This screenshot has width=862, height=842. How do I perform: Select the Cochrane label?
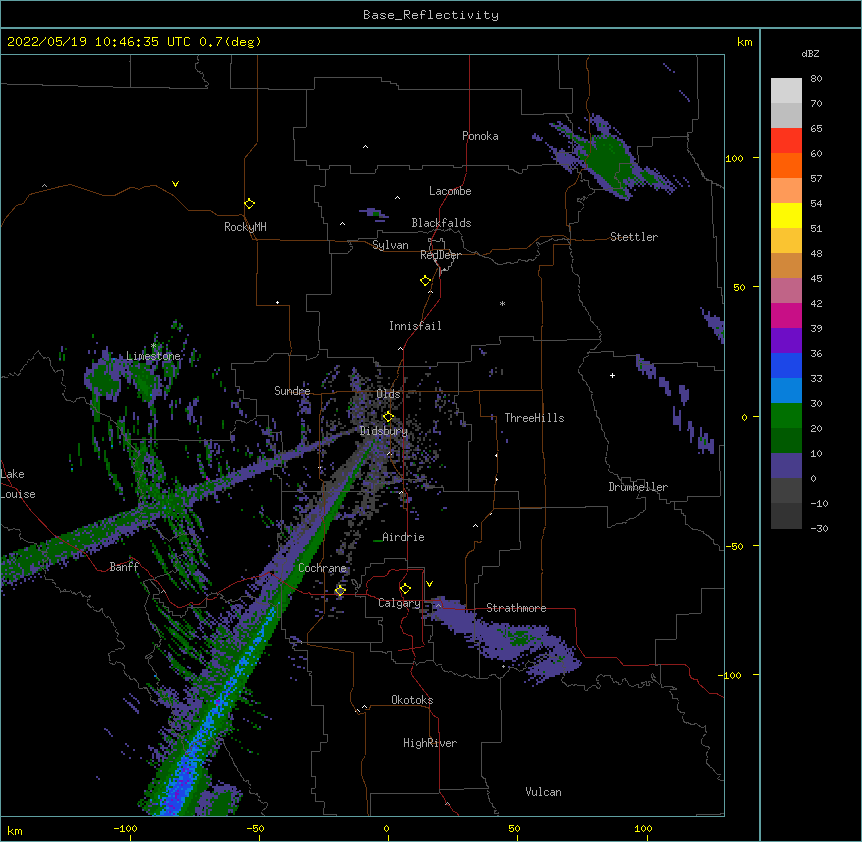(x=322, y=568)
